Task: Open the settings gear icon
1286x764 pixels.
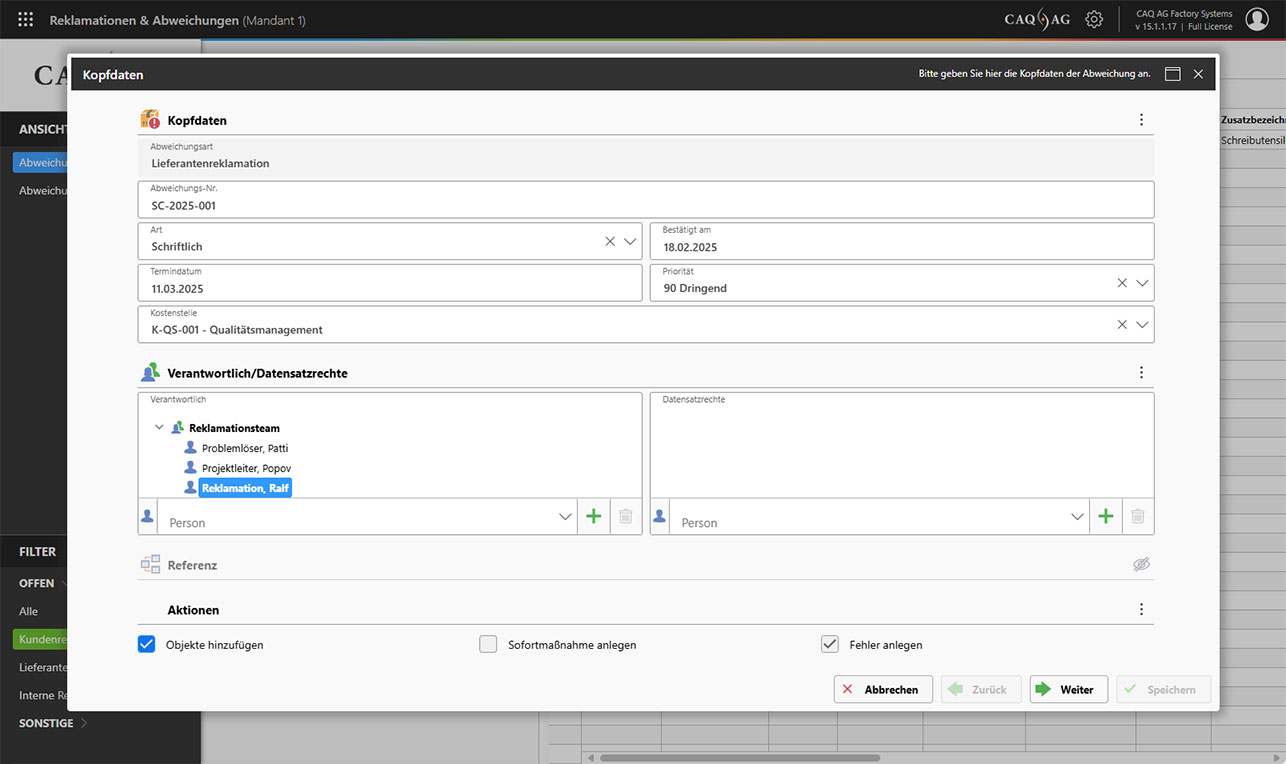Action: point(1094,19)
